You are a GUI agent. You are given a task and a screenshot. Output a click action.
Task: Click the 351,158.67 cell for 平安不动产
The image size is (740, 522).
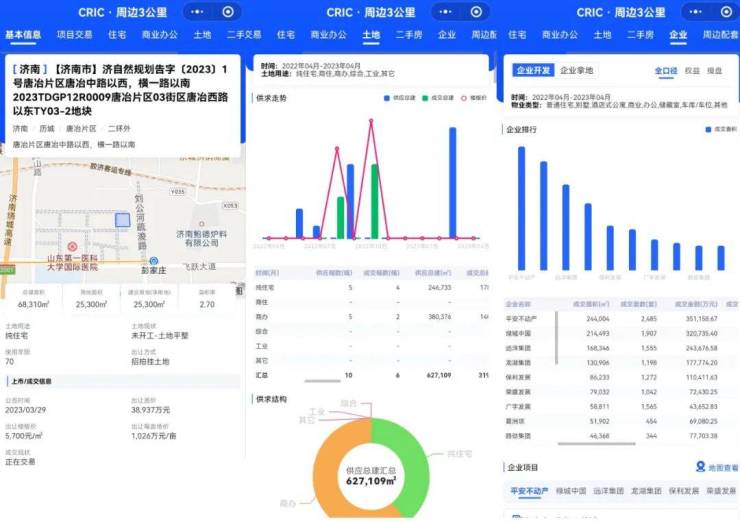[701, 319]
